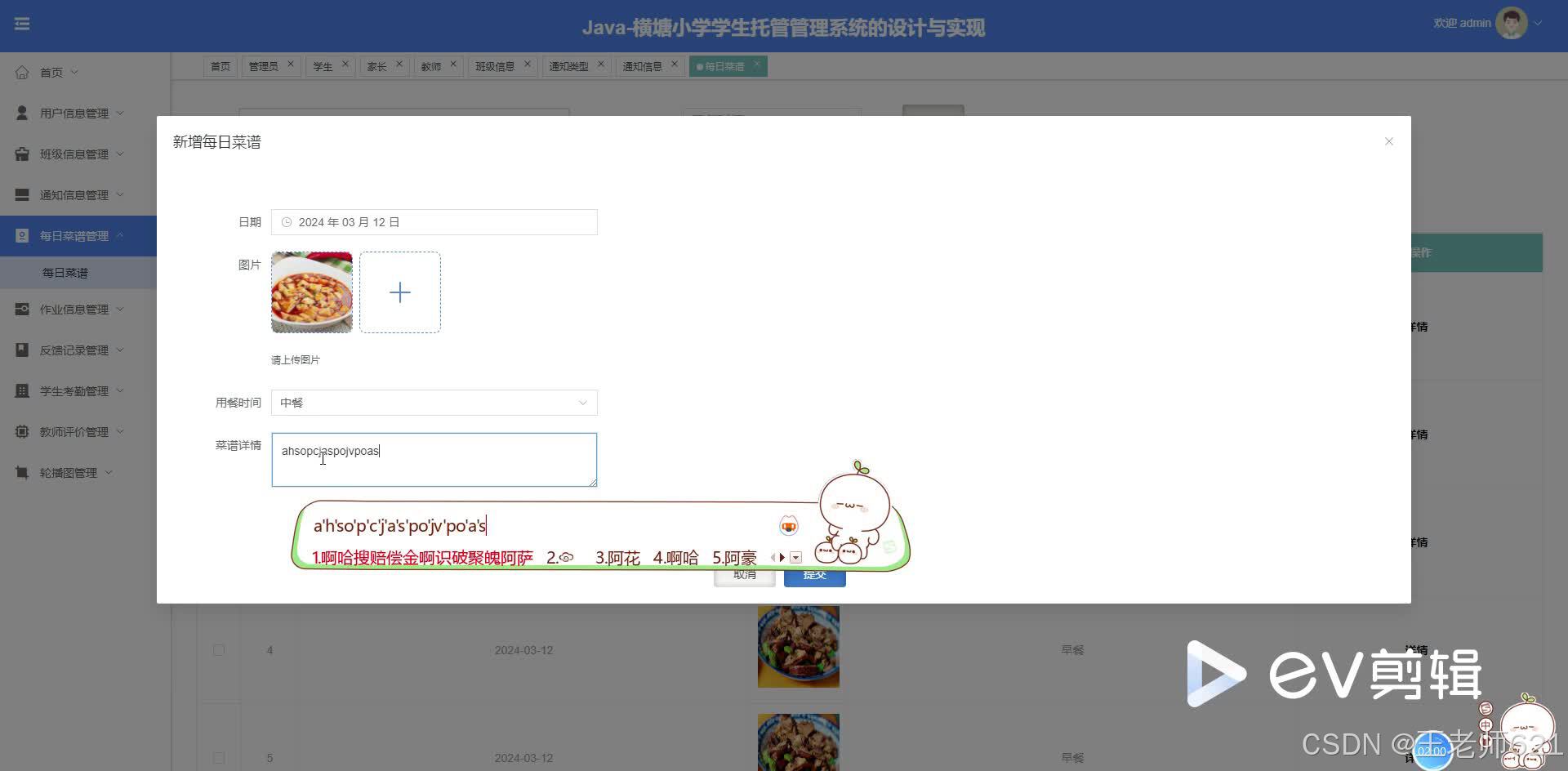Click the uploaded dish image thumbnail

pos(312,292)
